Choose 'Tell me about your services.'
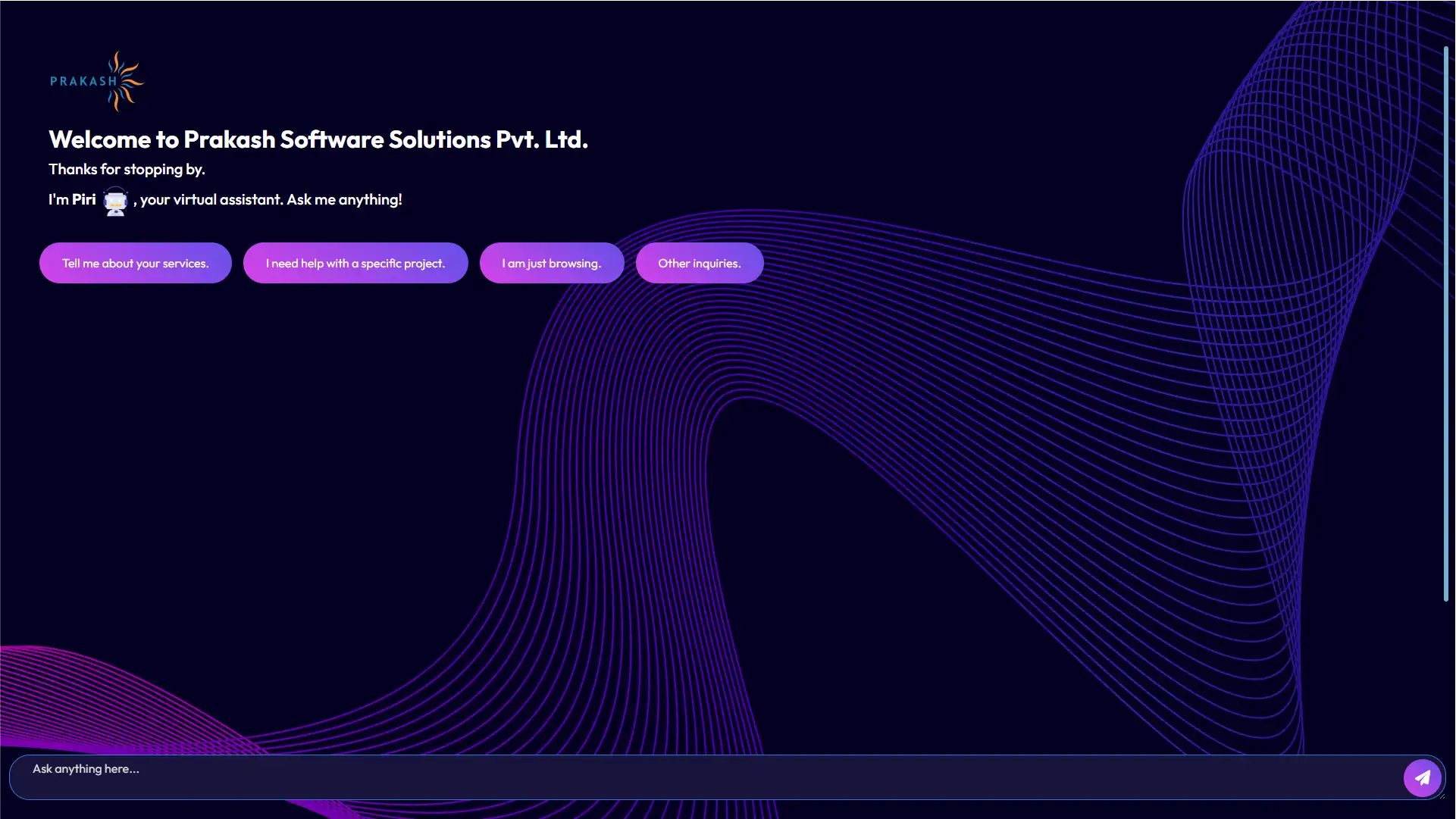The height and width of the screenshot is (819, 1456). click(136, 263)
